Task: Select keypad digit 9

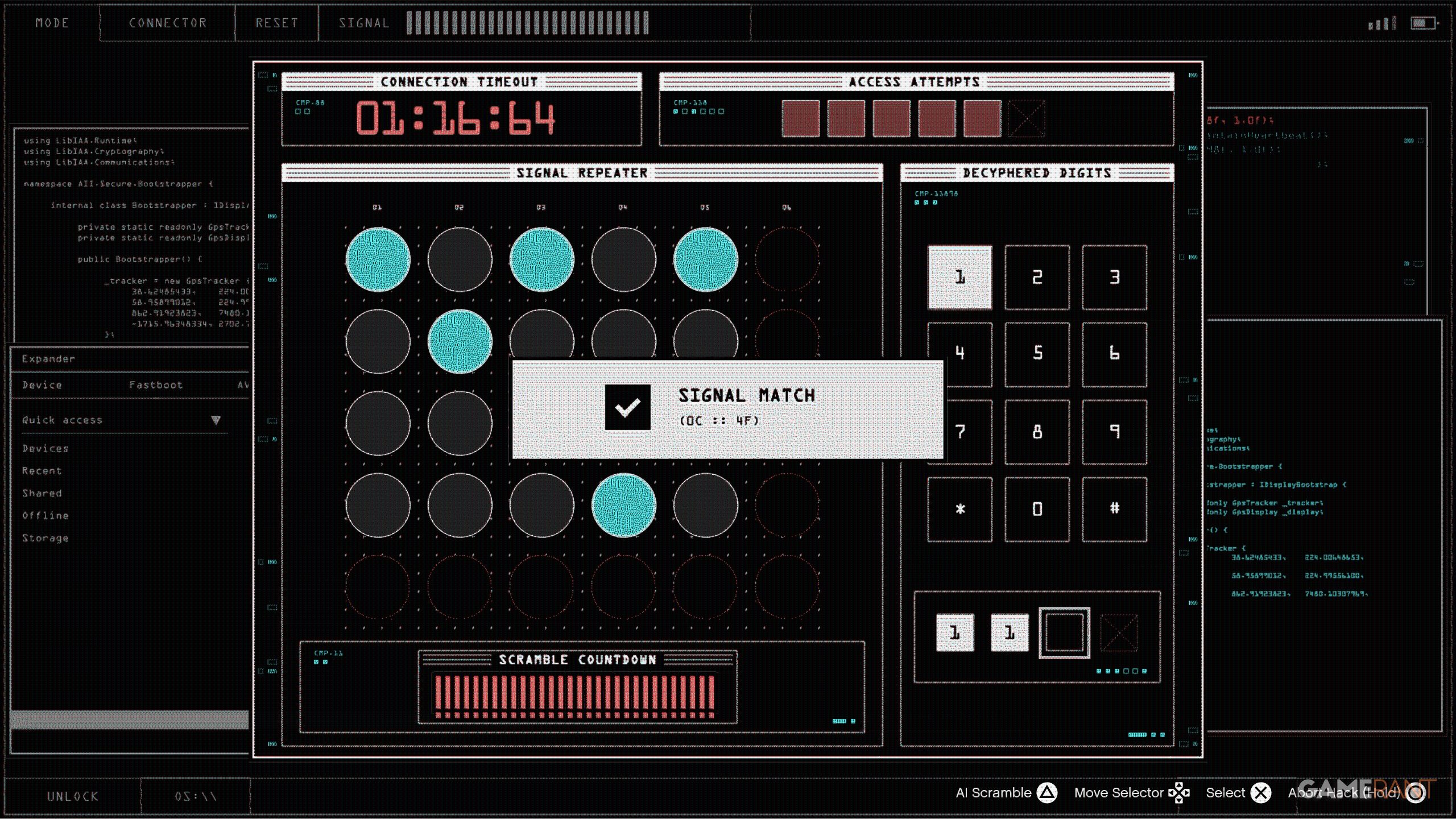Action: (1114, 432)
